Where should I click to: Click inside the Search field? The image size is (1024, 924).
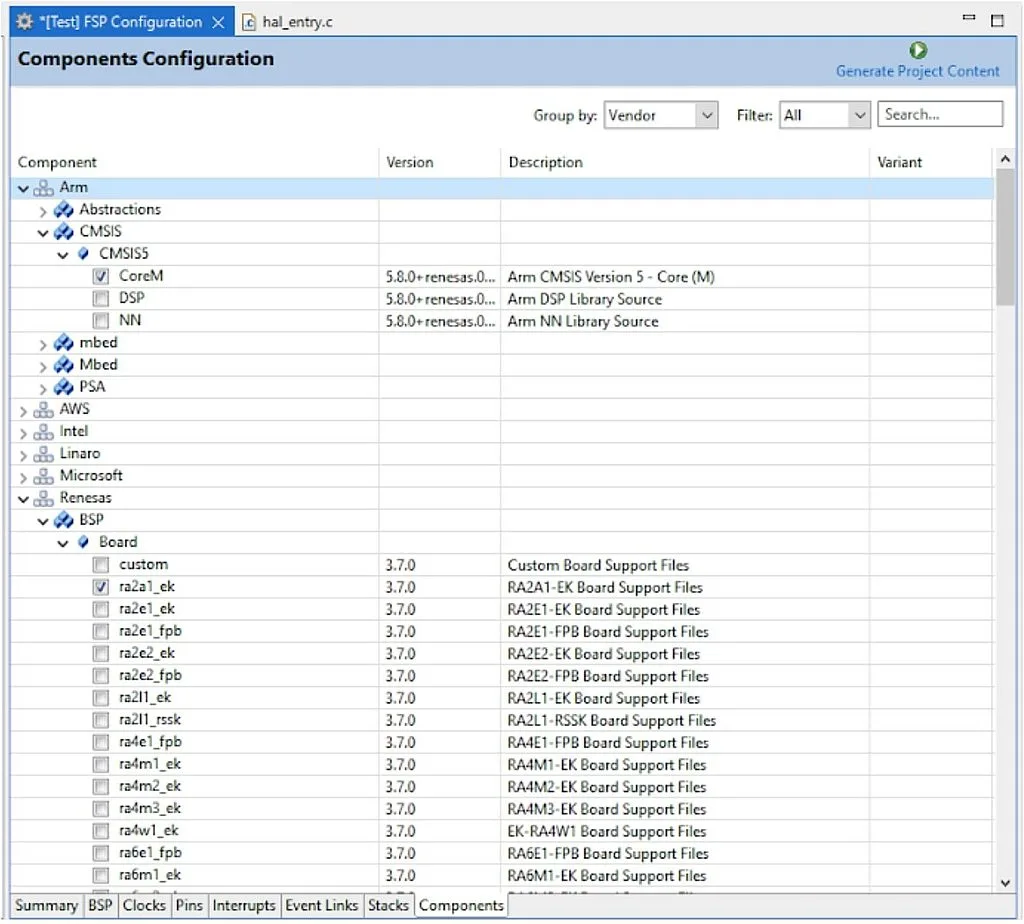coord(940,113)
